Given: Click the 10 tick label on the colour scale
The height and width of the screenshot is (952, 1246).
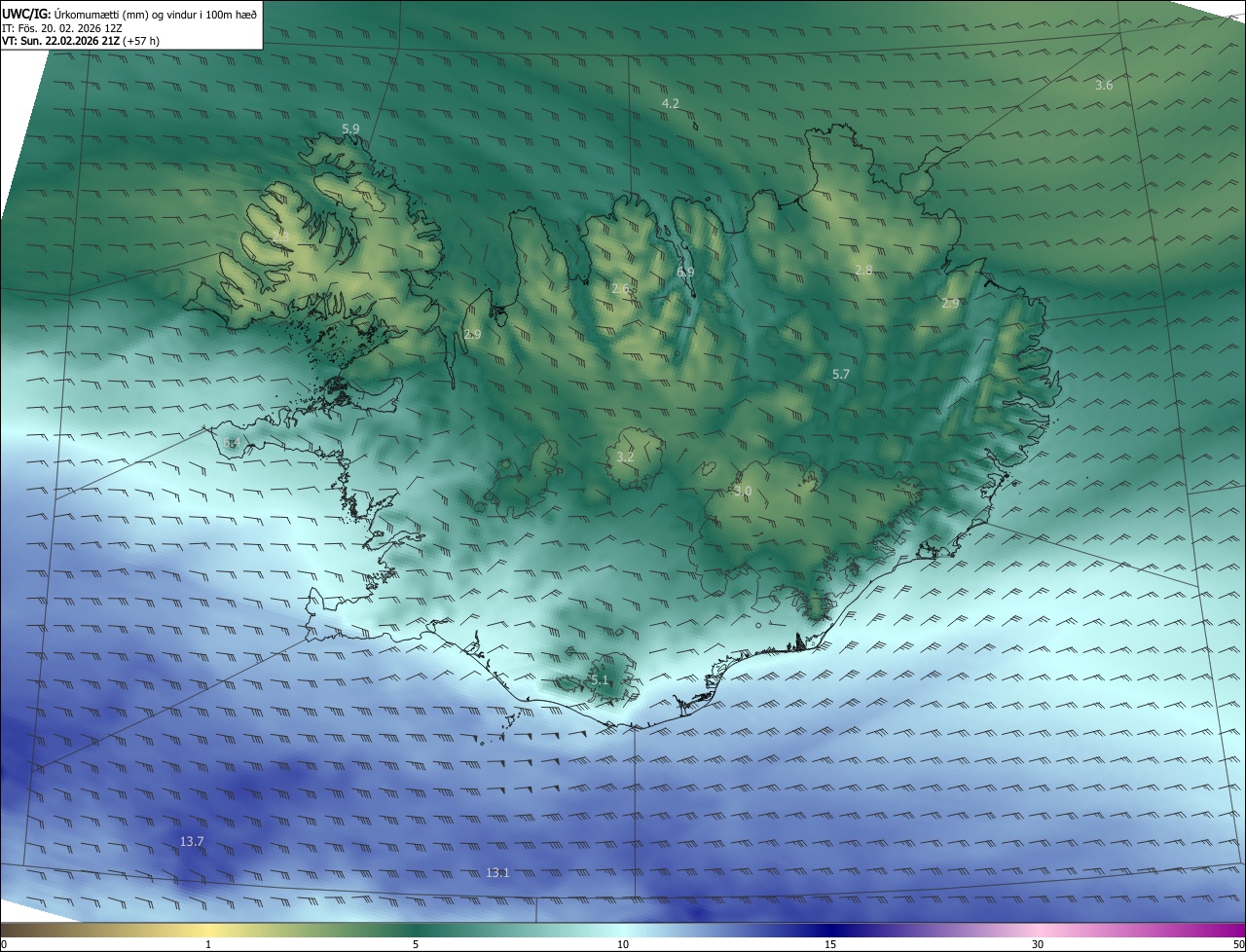Looking at the screenshot, I should pos(623,944).
